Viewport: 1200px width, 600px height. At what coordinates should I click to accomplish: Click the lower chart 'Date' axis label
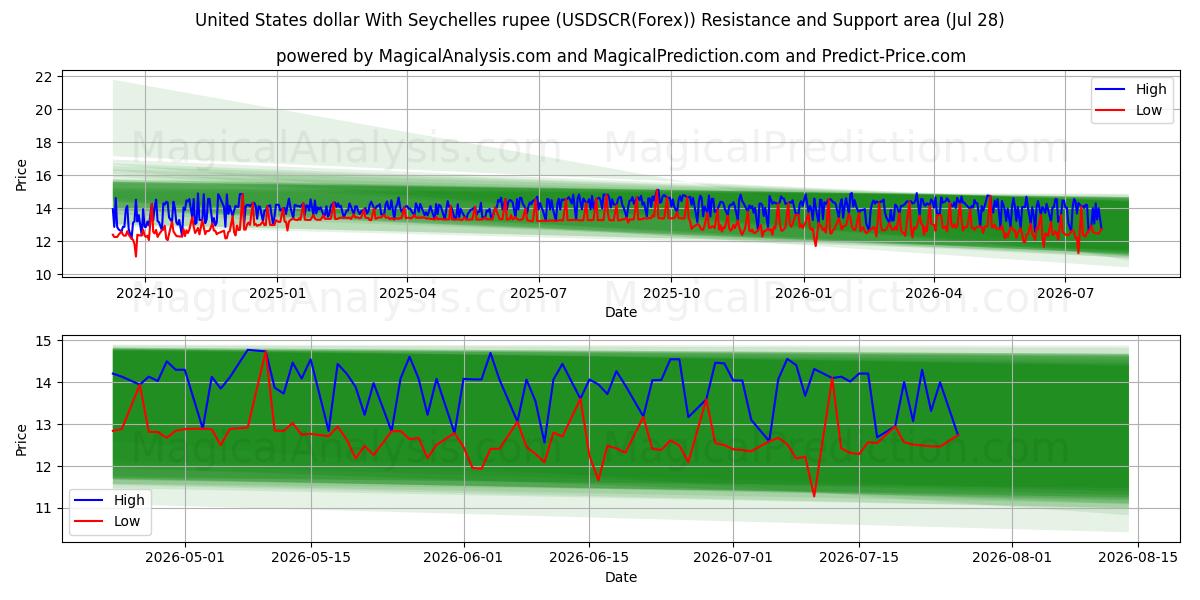621,577
